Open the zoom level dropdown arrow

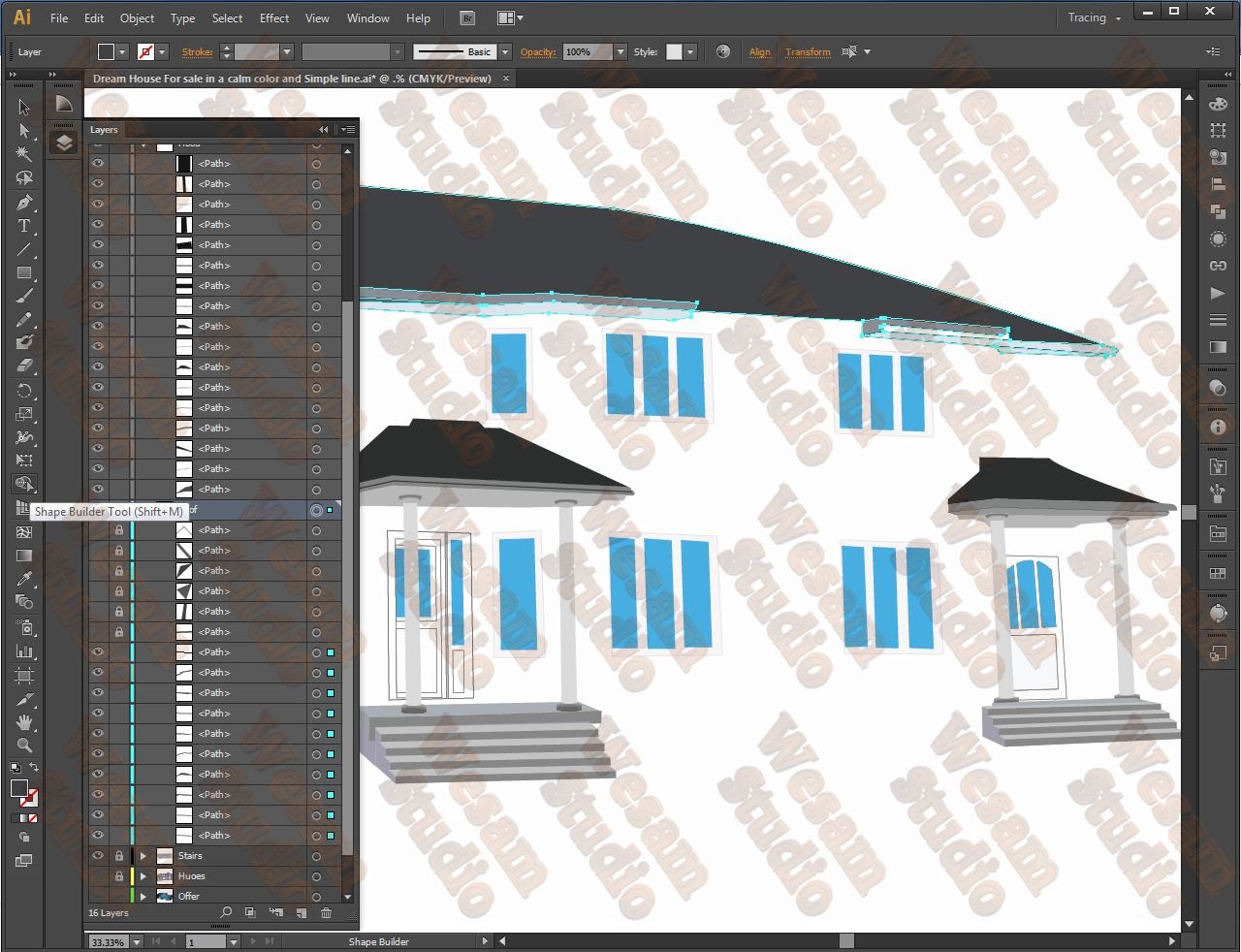(x=136, y=941)
